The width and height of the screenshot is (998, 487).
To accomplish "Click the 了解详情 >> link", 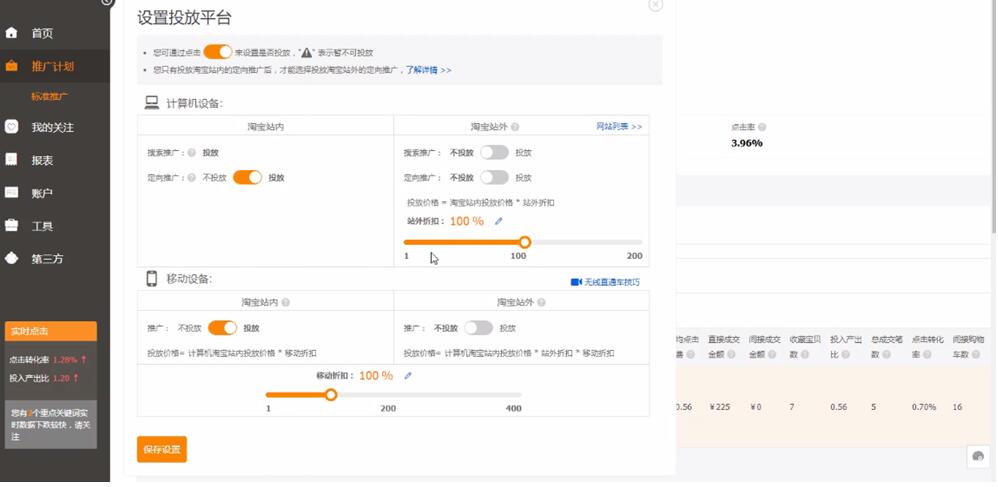I will pos(428,70).
